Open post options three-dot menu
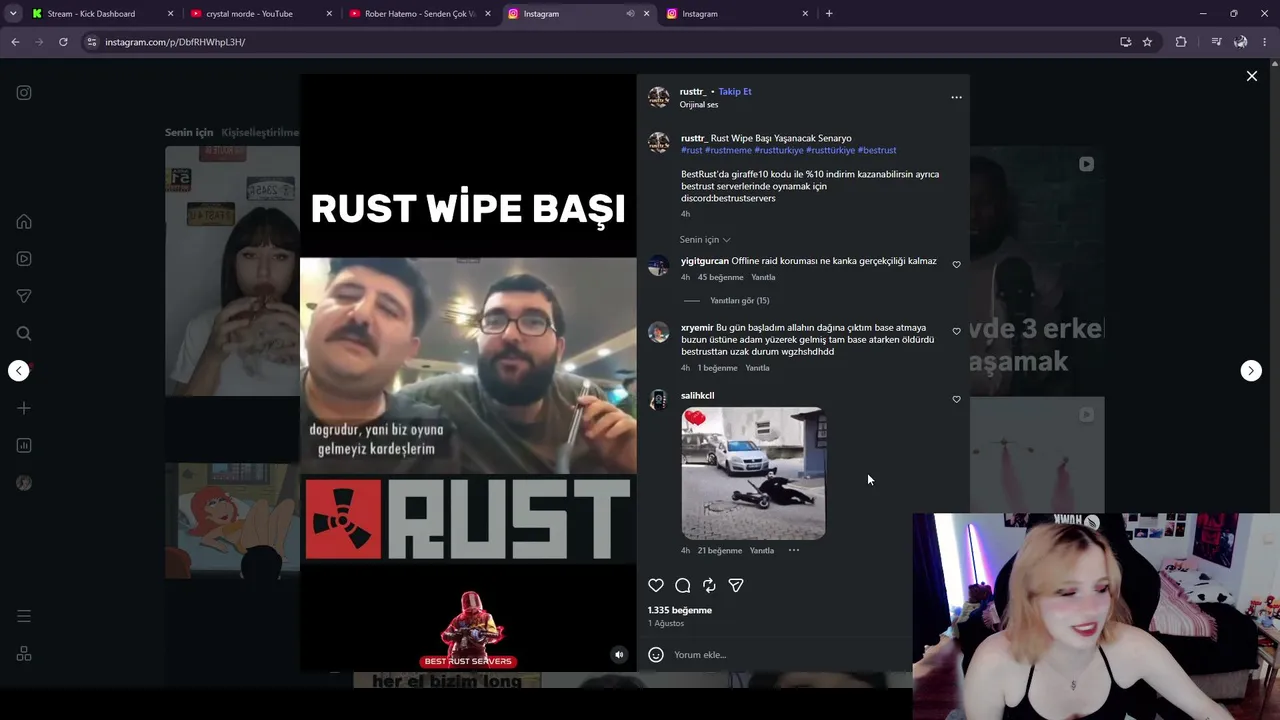The height and width of the screenshot is (720, 1280). click(956, 97)
